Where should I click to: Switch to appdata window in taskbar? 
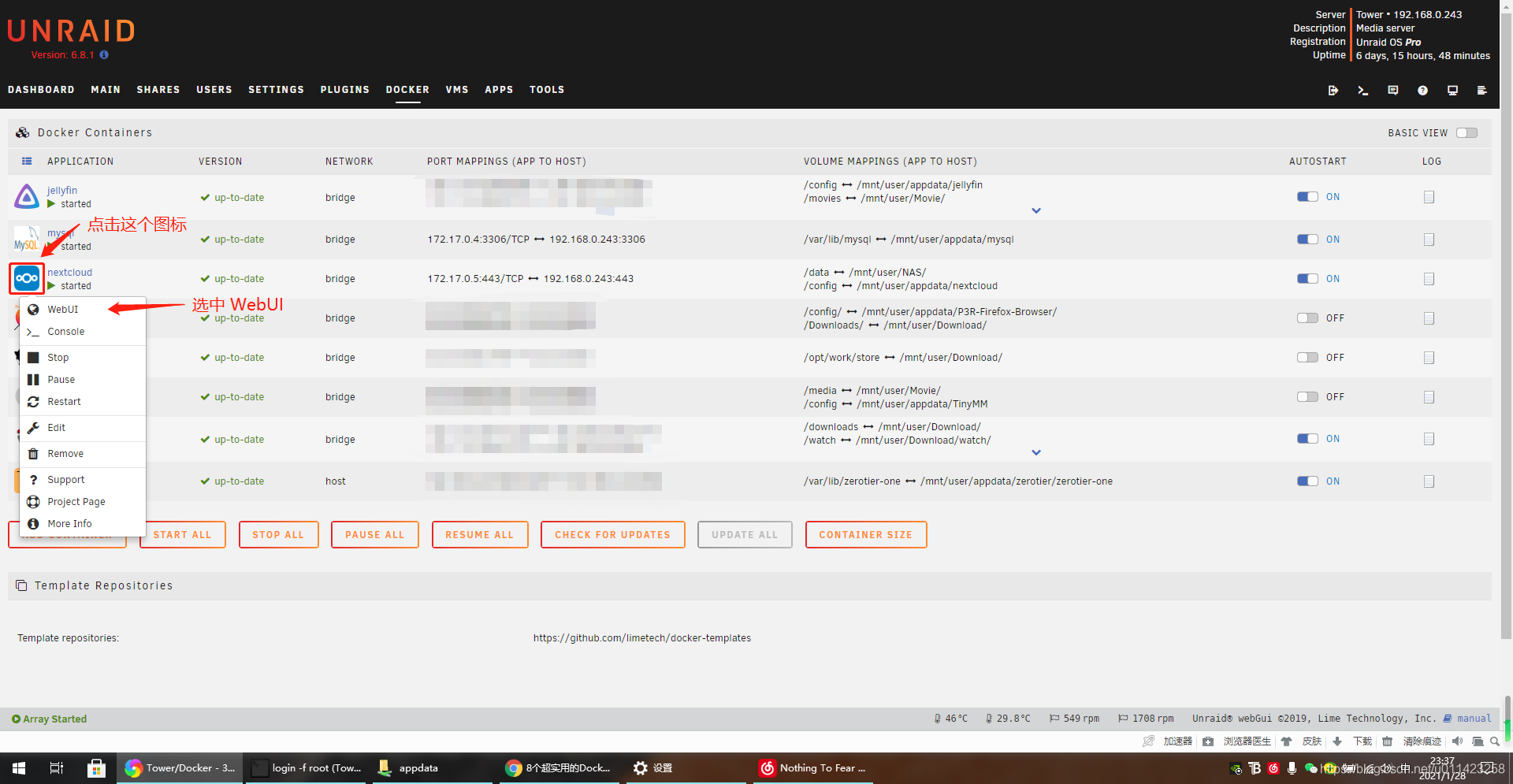tap(430, 768)
